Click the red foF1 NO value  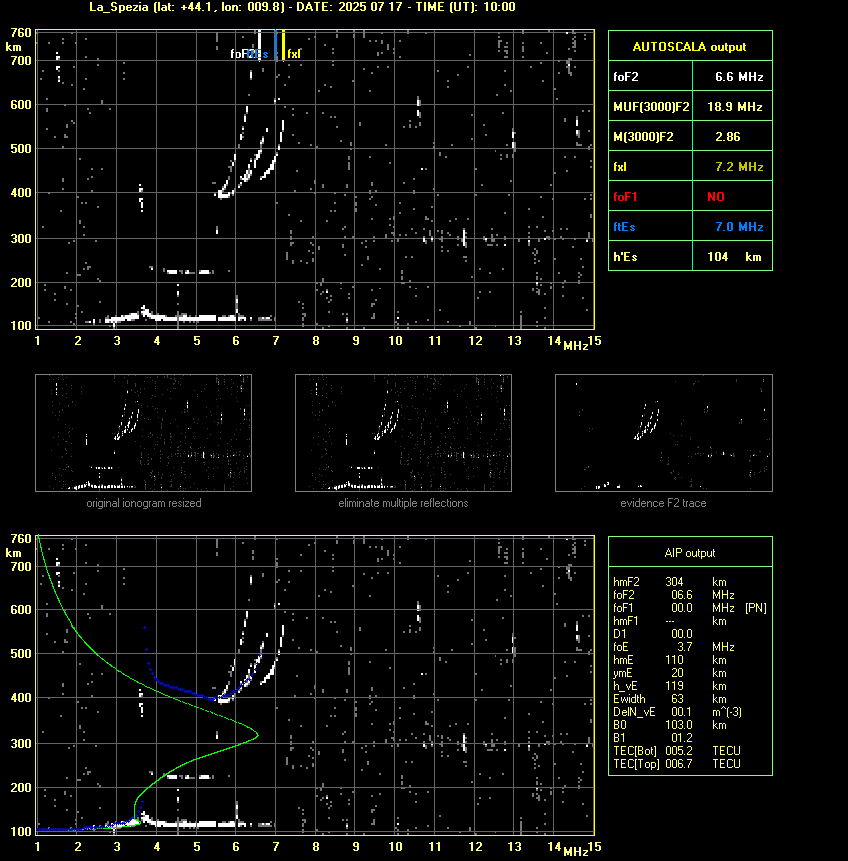716,197
